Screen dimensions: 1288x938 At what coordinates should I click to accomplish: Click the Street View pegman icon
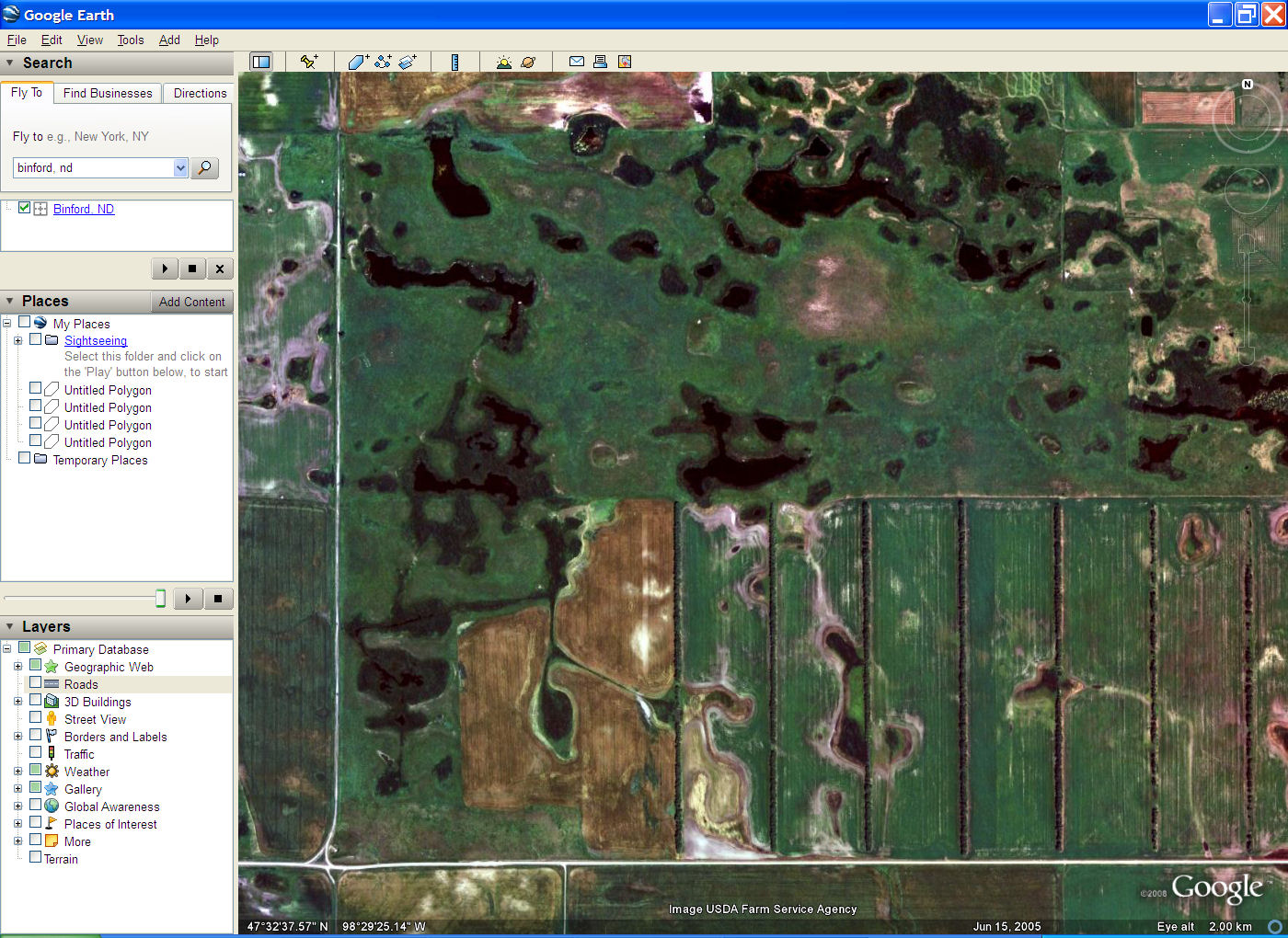52,718
